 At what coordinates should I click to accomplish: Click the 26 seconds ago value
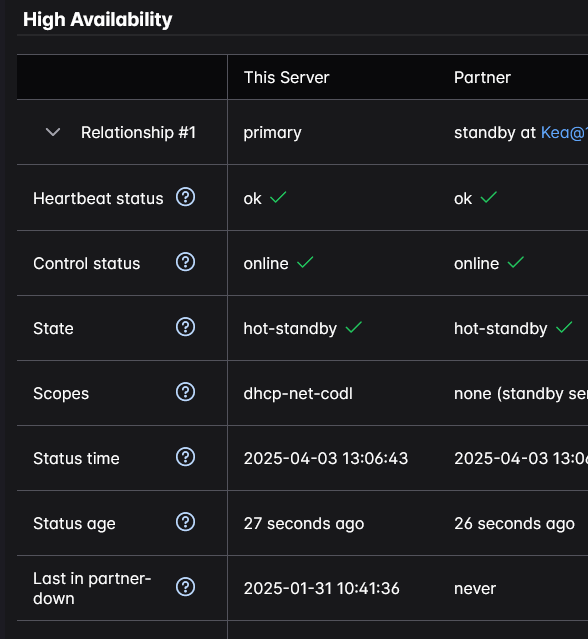(x=514, y=524)
